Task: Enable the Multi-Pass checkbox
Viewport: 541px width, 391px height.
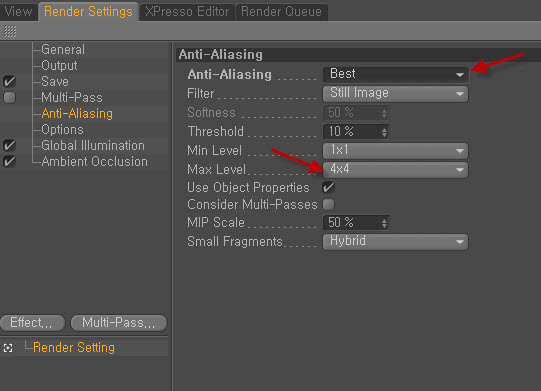Action: (x=9, y=98)
